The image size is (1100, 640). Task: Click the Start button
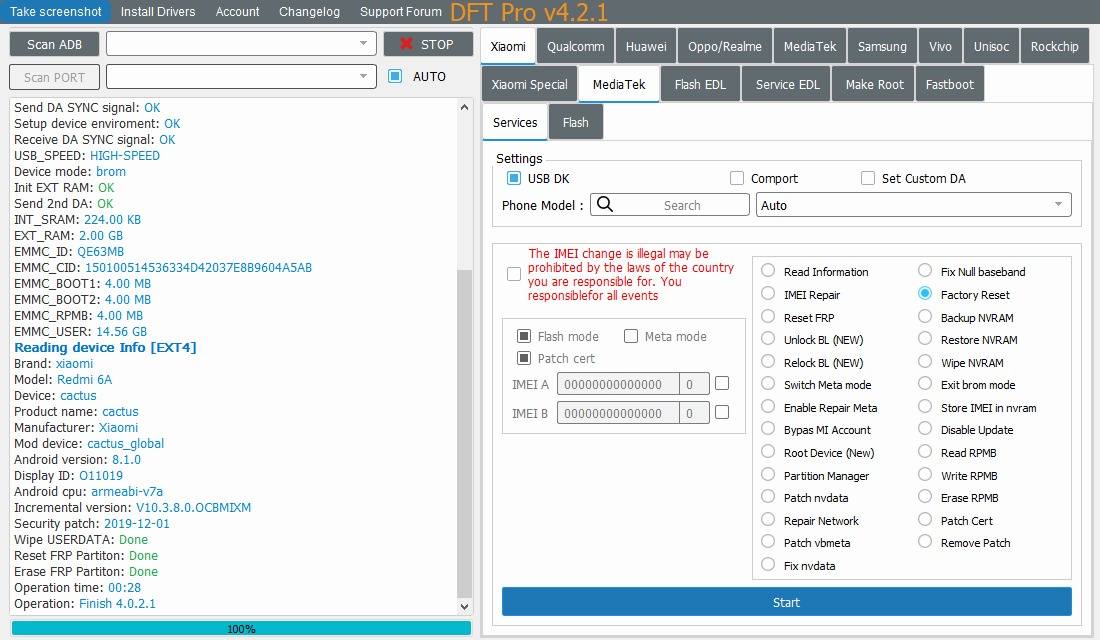[x=786, y=602]
